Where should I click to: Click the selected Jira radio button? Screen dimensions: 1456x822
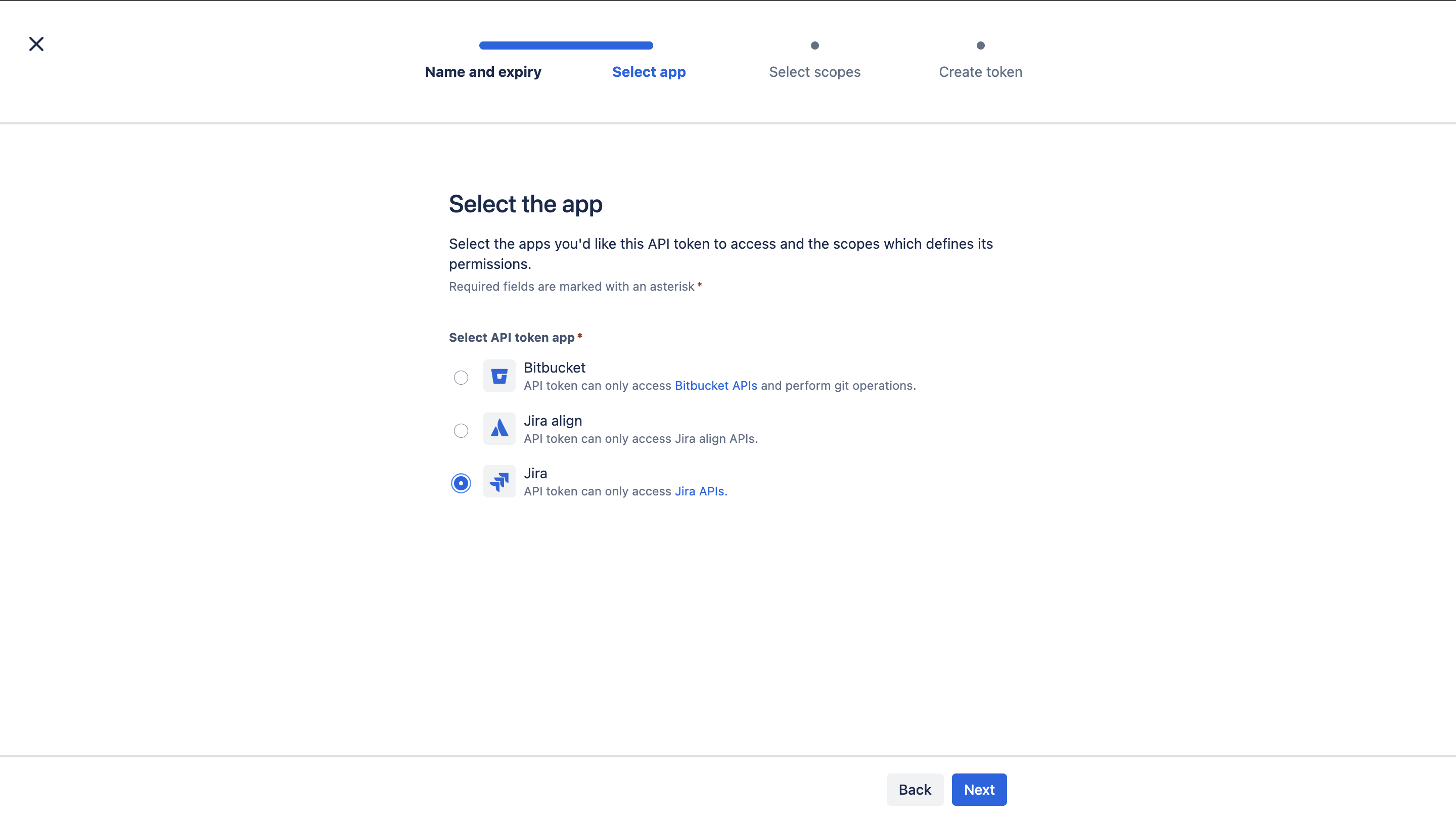(461, 483)
